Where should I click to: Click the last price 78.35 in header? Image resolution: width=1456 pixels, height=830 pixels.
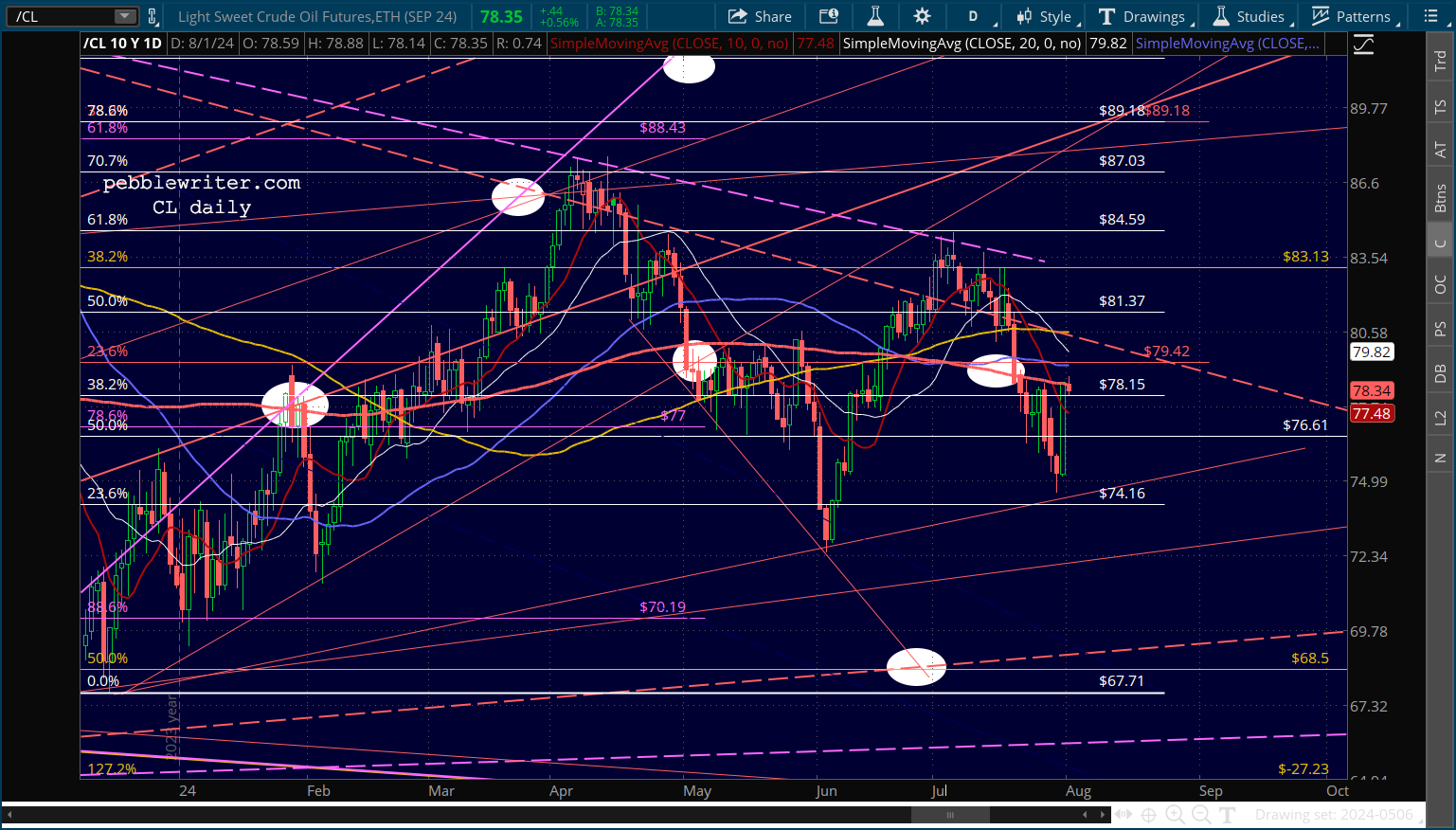501,16
